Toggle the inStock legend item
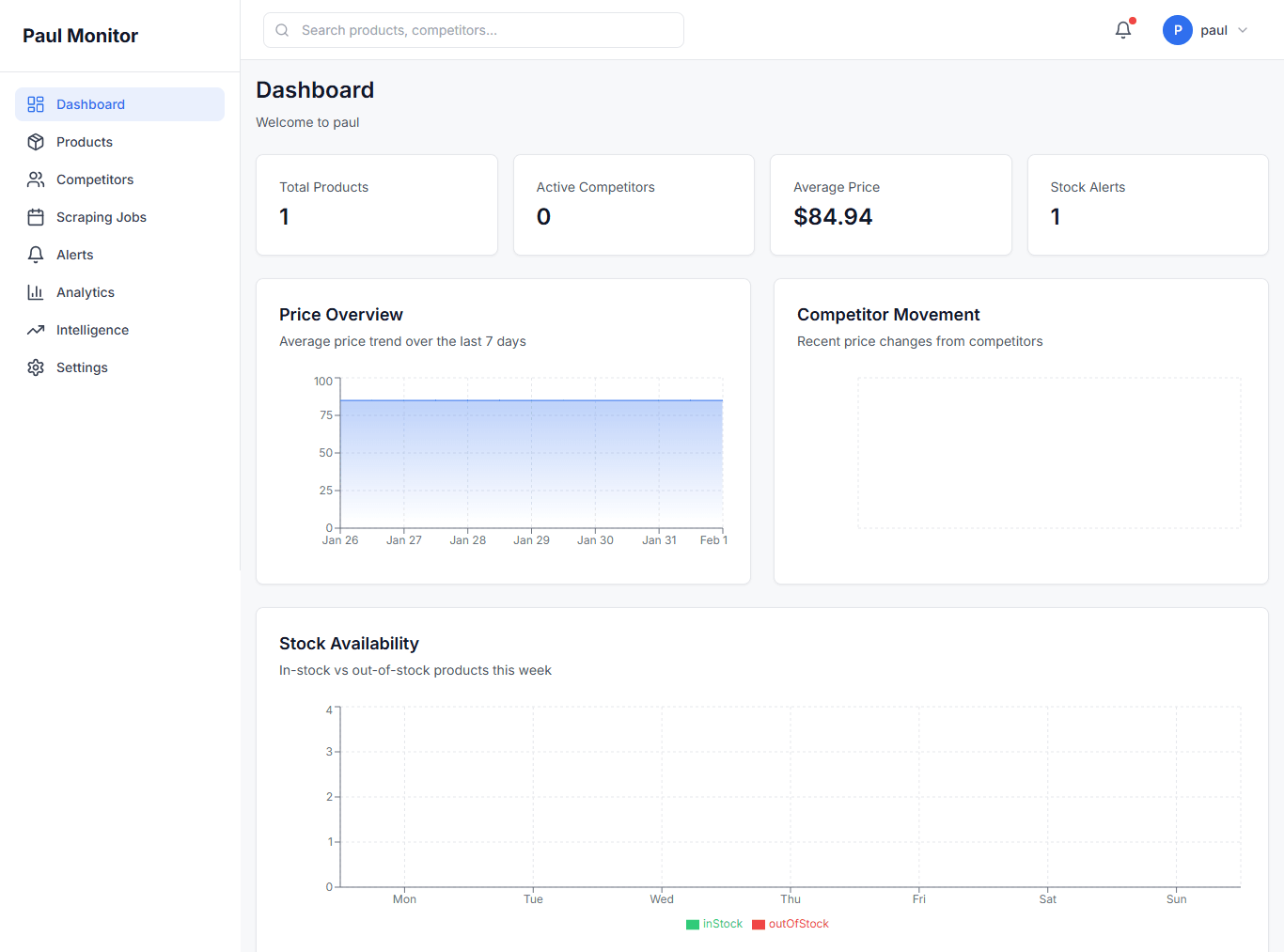 tap(714, 924)
